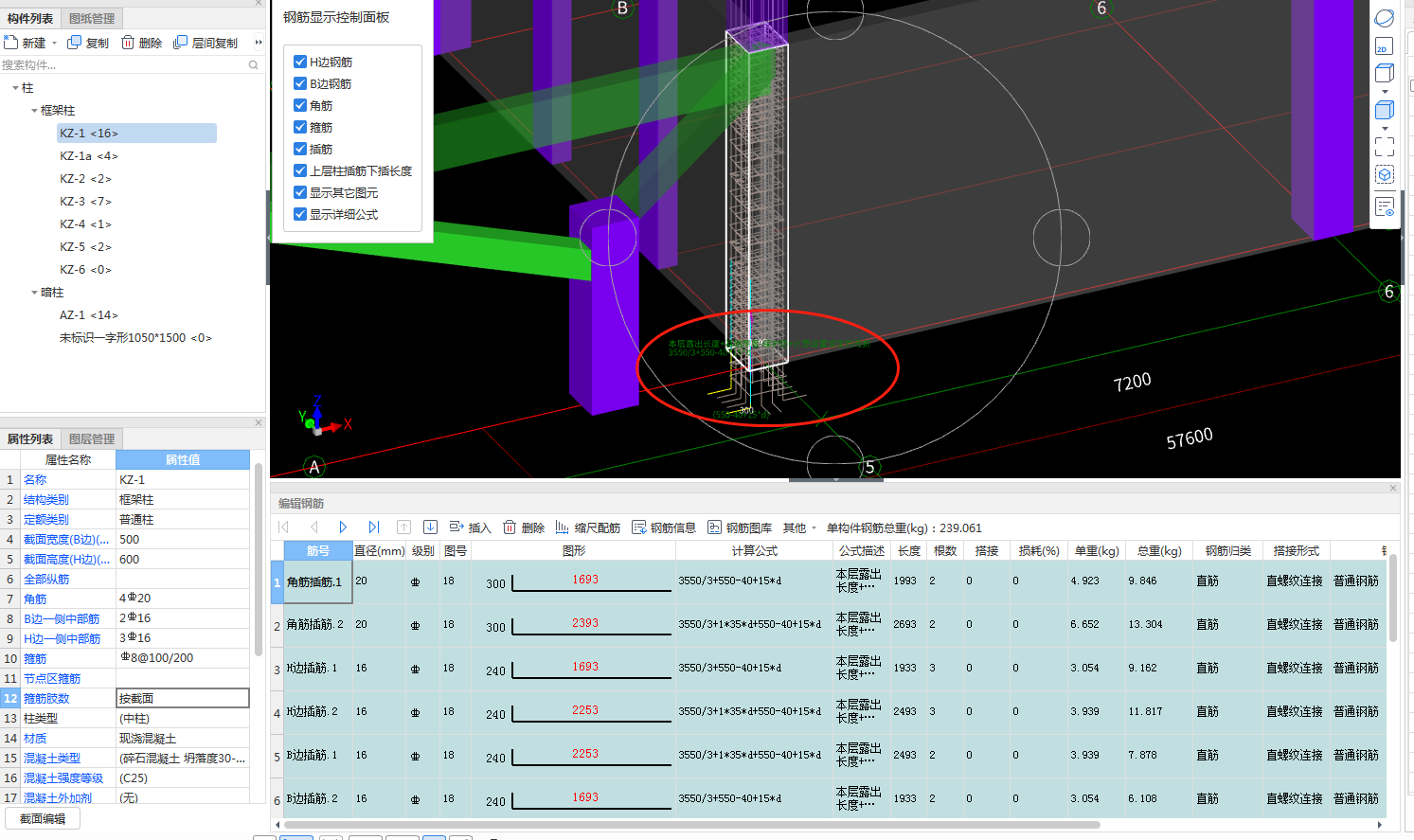
Task: Click the 删除 trash icon in component list
Action: tap(128, 43)
